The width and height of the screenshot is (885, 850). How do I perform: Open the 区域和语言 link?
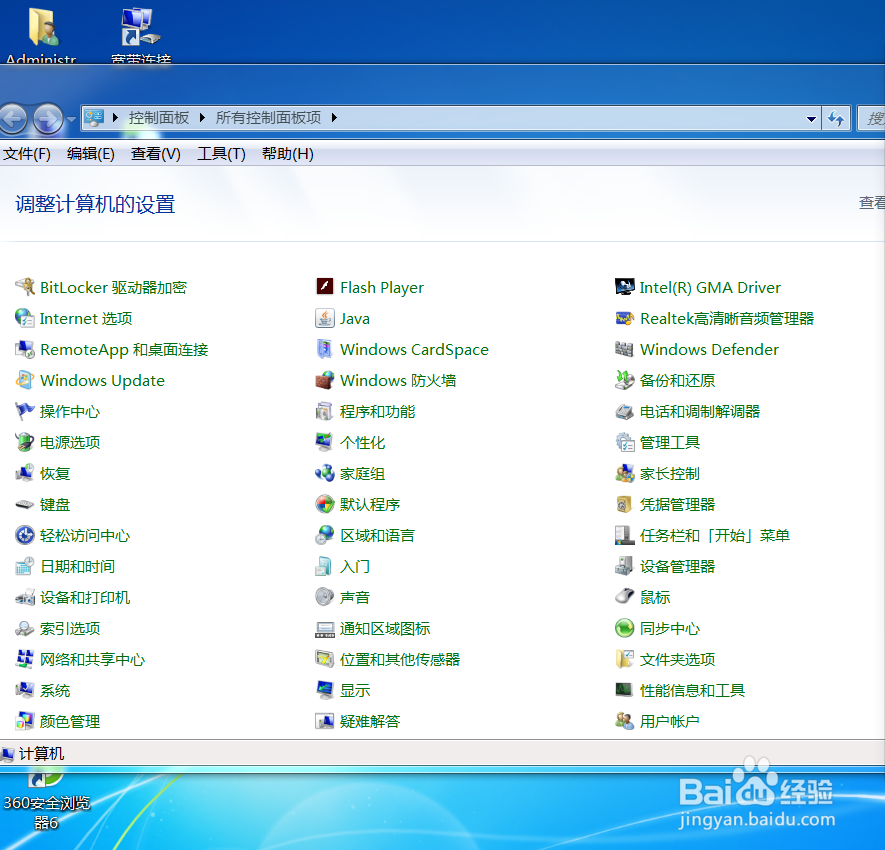377,536
